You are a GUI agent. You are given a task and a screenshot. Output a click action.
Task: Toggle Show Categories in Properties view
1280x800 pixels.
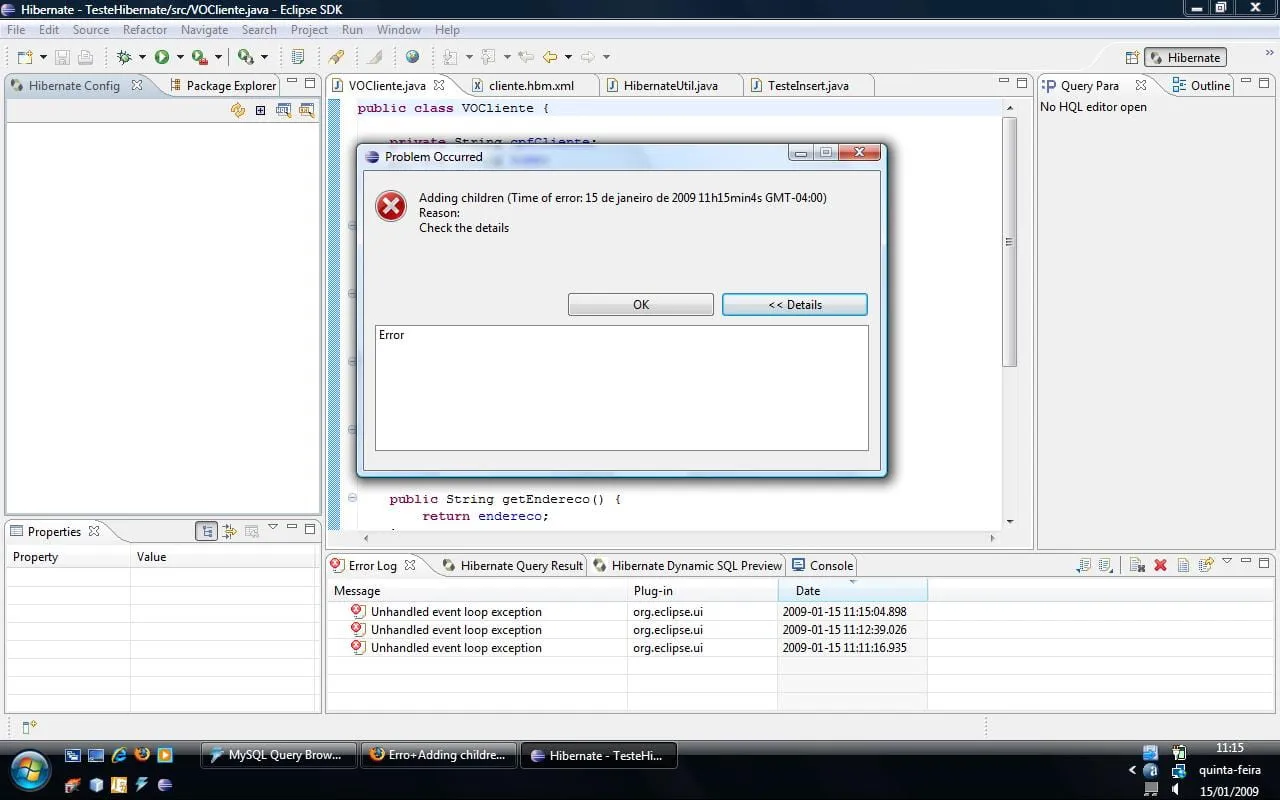[206, 531]
